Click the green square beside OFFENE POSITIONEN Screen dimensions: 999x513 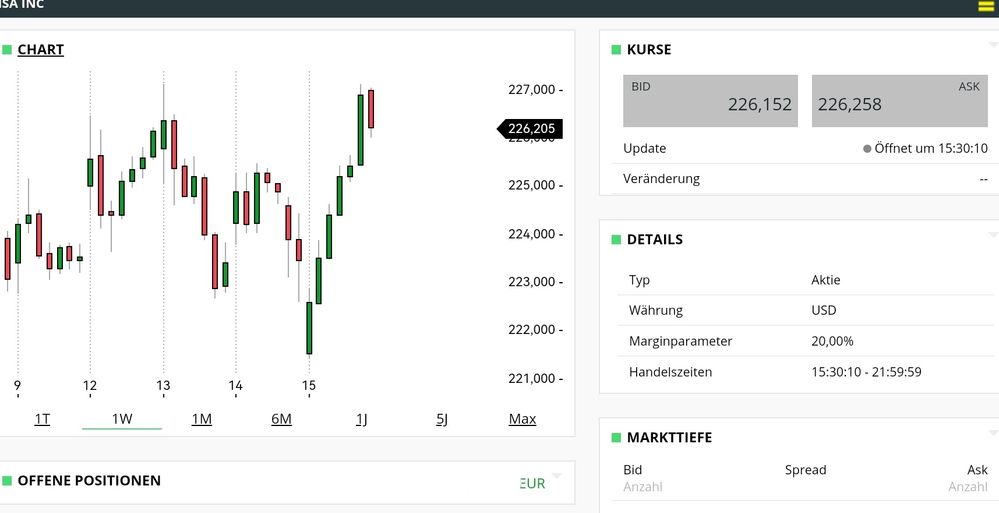[x=7, y=481]
